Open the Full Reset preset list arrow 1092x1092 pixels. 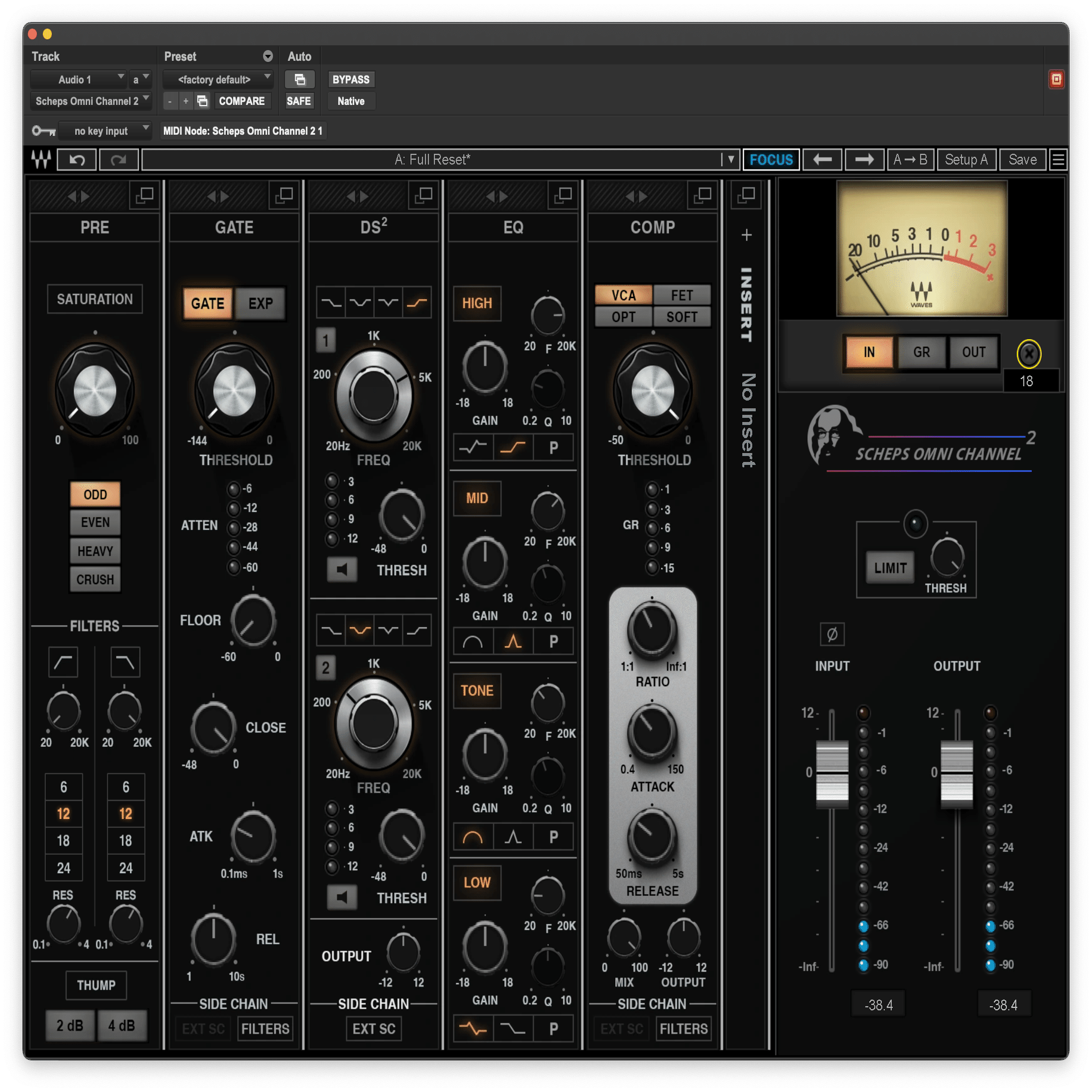pos(731,160)
